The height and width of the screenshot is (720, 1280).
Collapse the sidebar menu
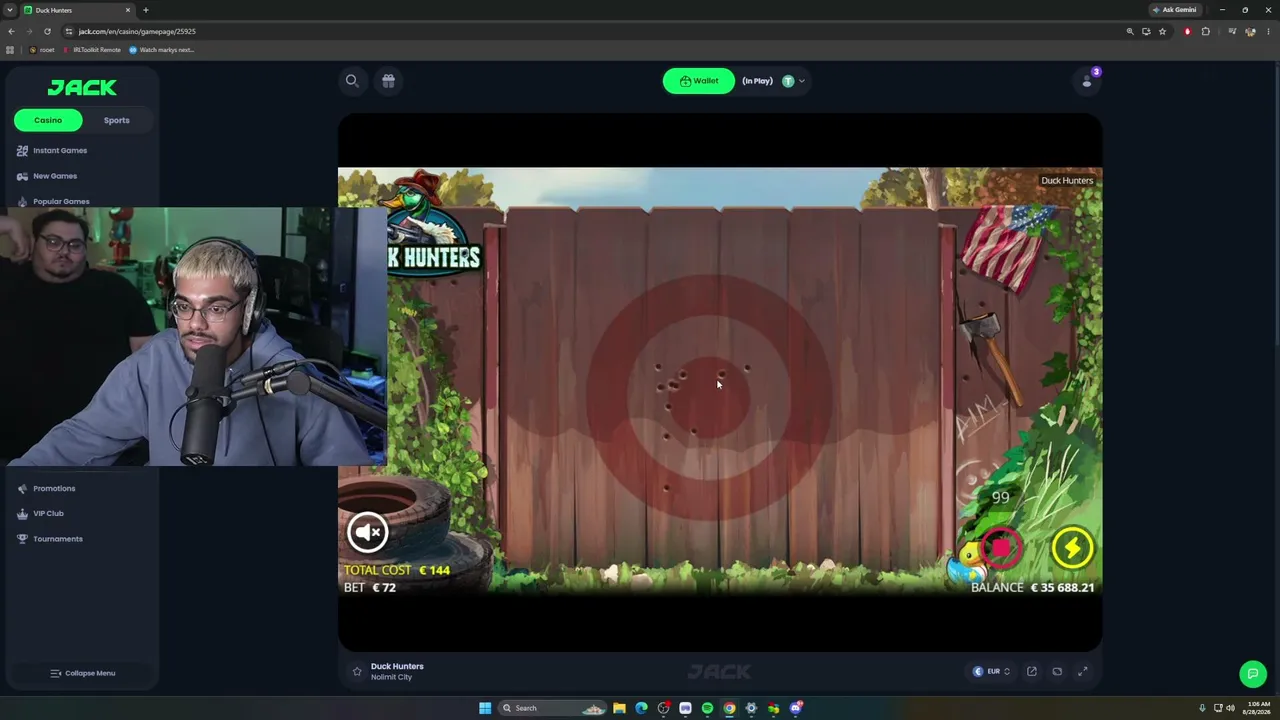(x=83, y=673)
